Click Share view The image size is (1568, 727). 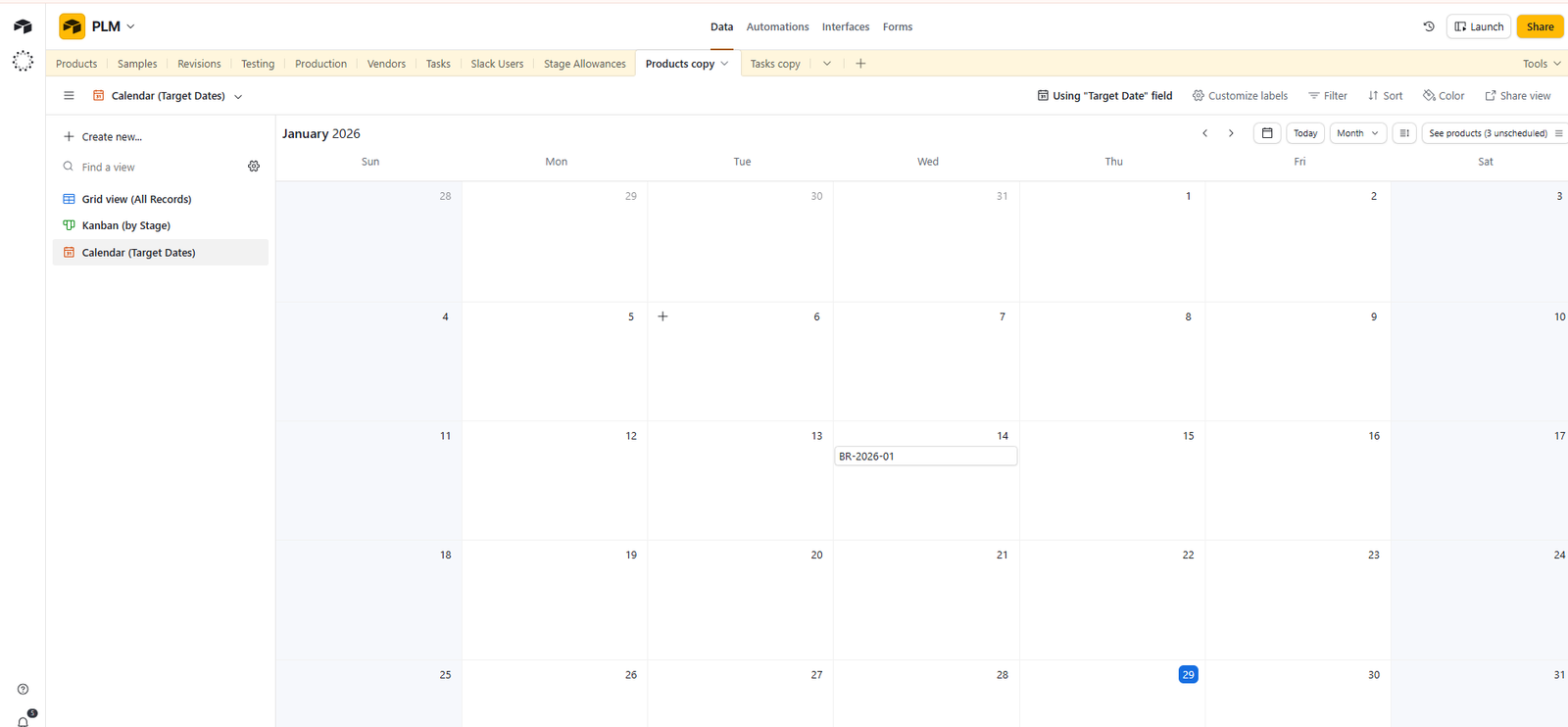(1518, 96)
